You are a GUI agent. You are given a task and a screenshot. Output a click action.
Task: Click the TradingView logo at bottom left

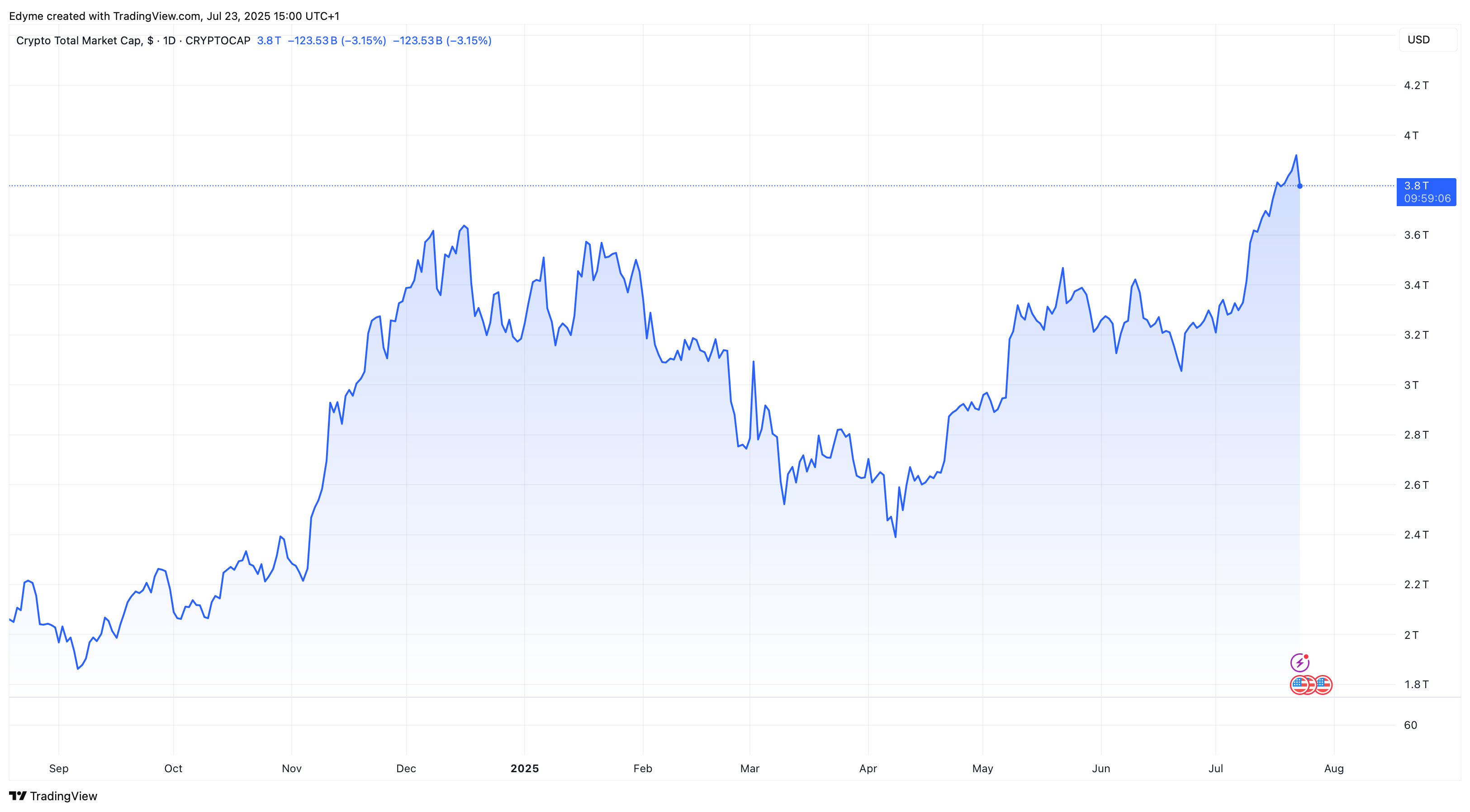click(18, 796)
